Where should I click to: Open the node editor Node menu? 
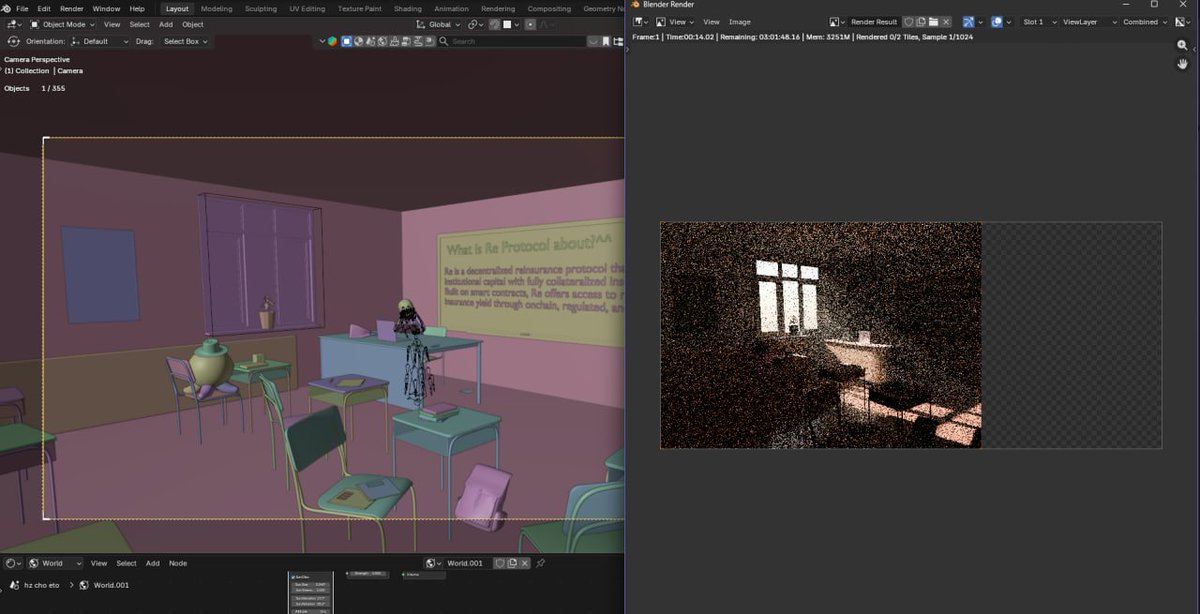pyautogui.click(x=178, y=563)
